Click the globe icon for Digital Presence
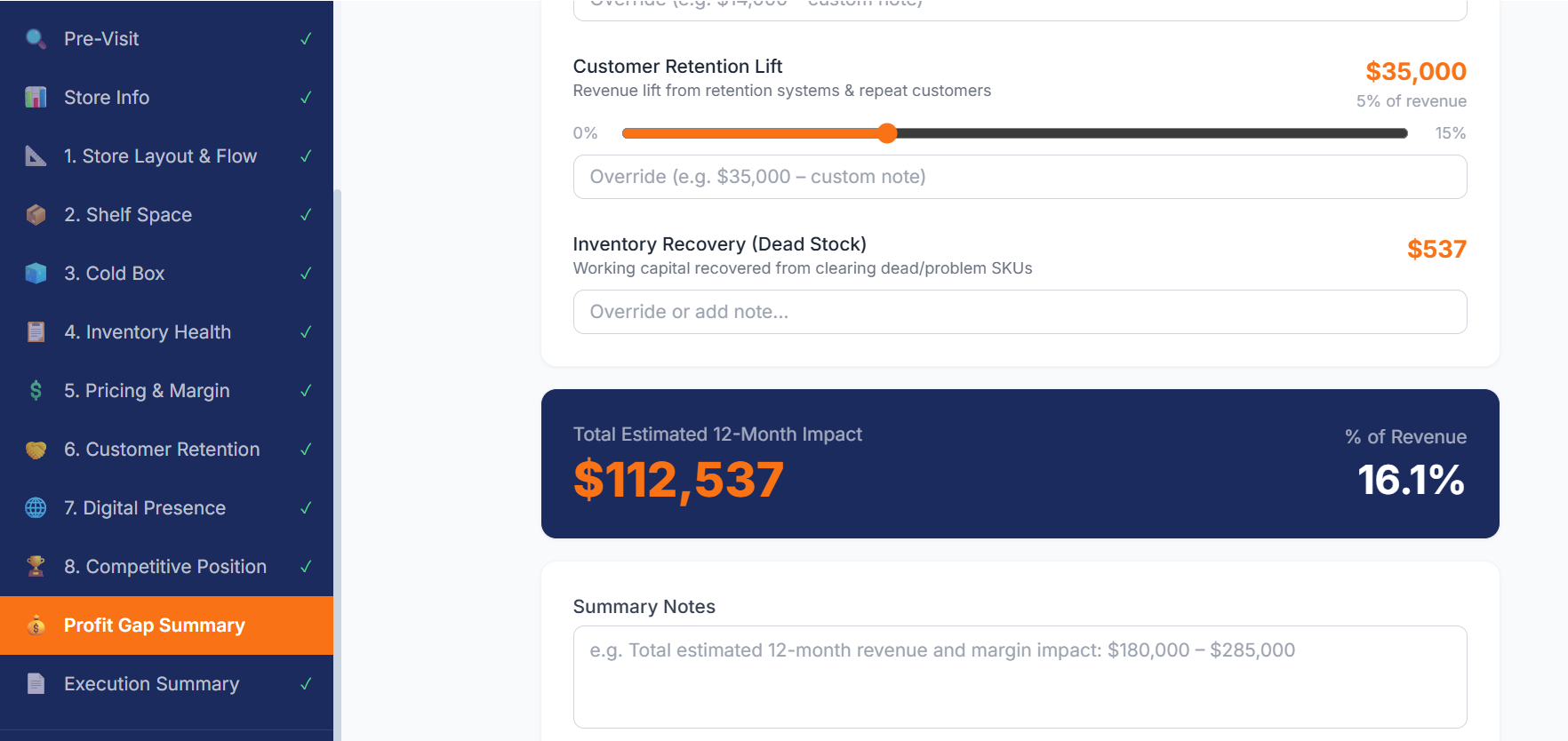 (36, 508)
